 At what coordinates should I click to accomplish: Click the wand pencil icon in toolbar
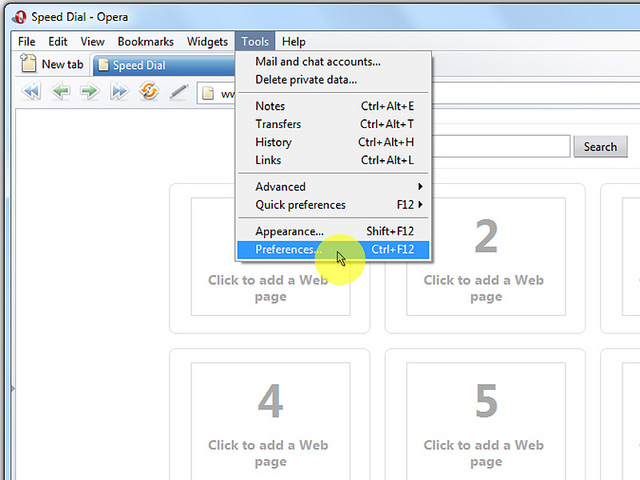point(179,92)
